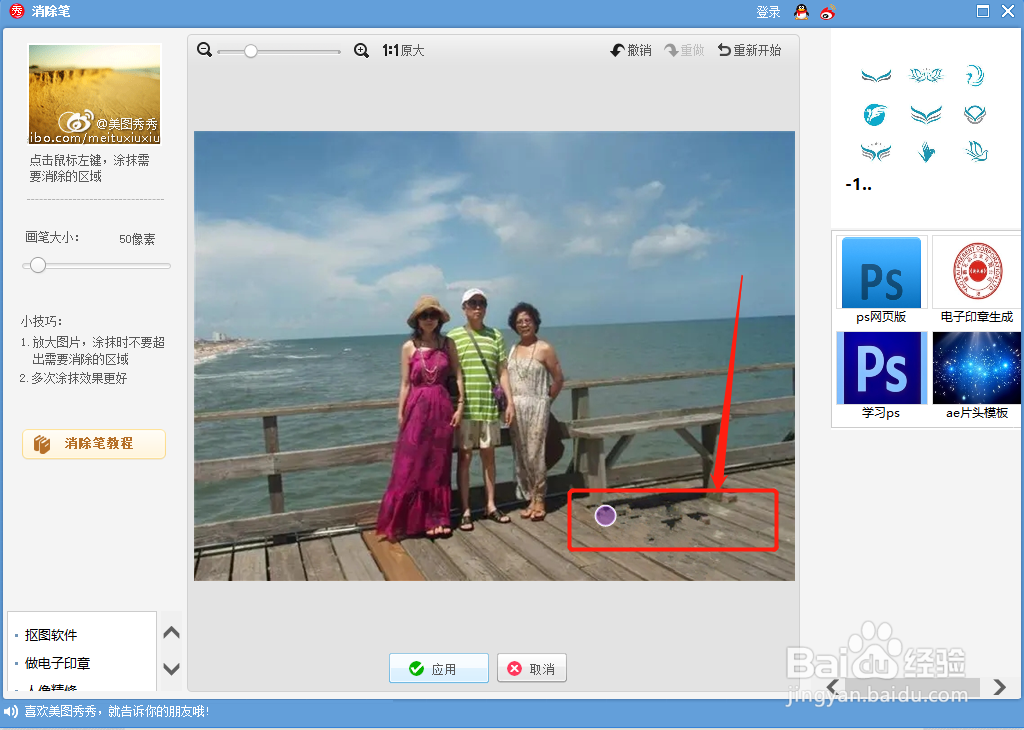Select the ornate wings logo in top row
The width and height of the screenshot is (1024, 730).
[x=926, y=76]
